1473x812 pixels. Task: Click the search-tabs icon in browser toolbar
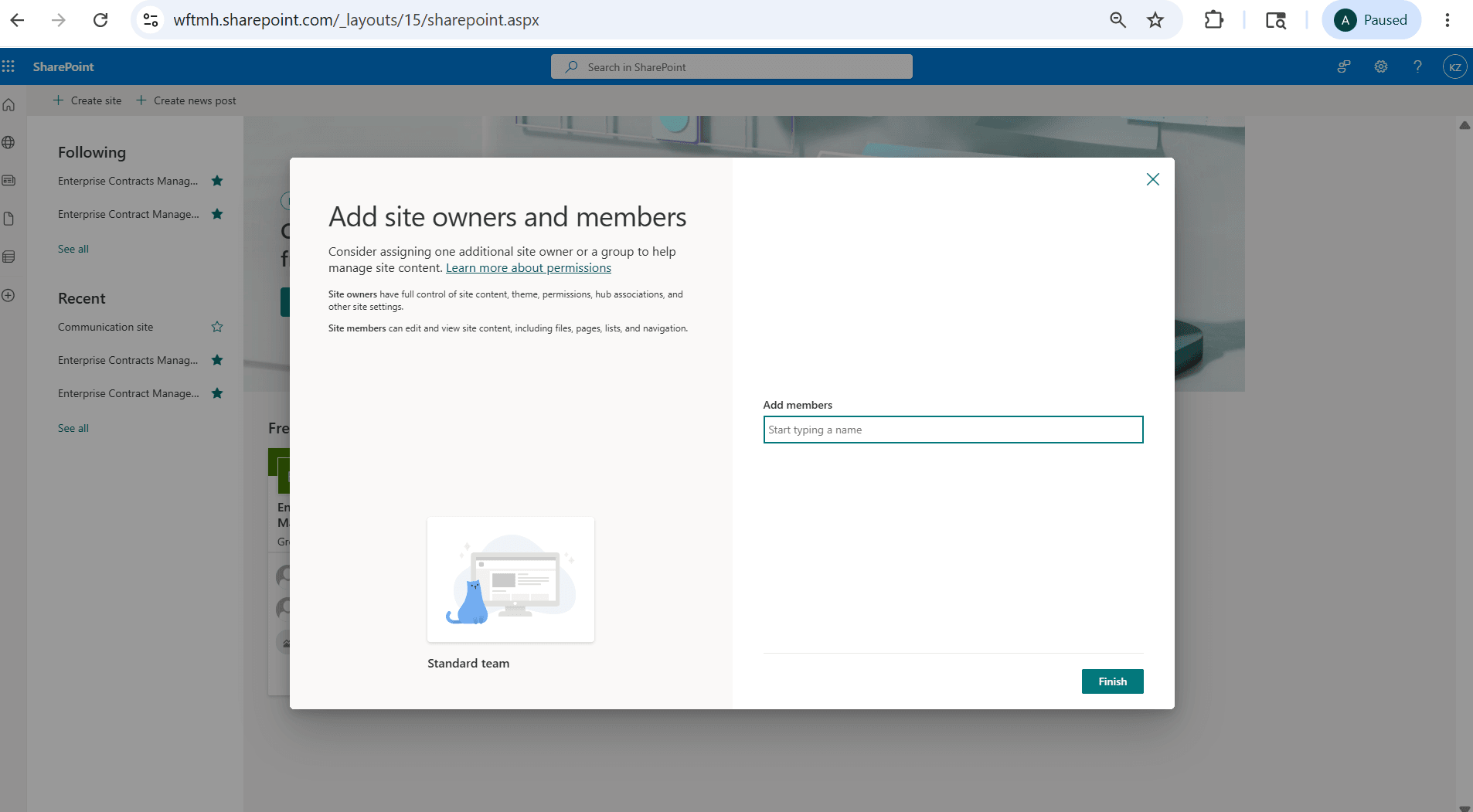coord(1276,20)
